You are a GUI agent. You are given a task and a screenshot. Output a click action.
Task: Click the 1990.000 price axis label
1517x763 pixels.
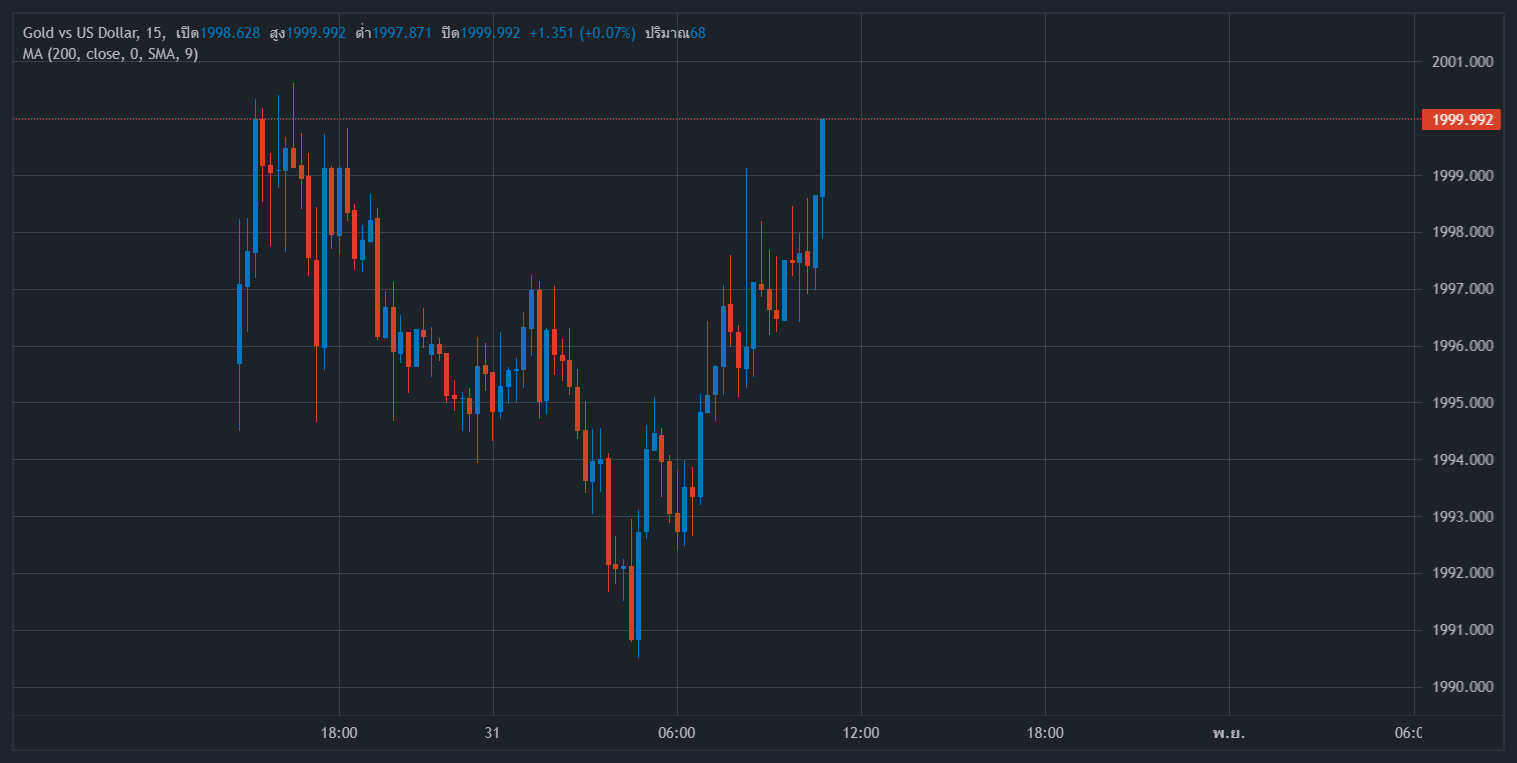pyautogui.click(x=1462, y=687)
